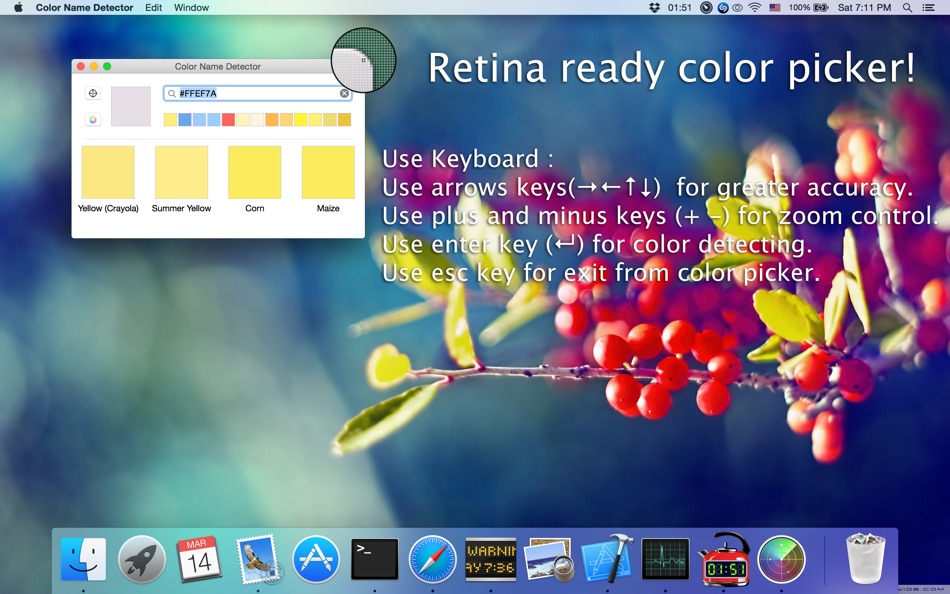Select the Yellow (Crayola) result square

[108, 172]
